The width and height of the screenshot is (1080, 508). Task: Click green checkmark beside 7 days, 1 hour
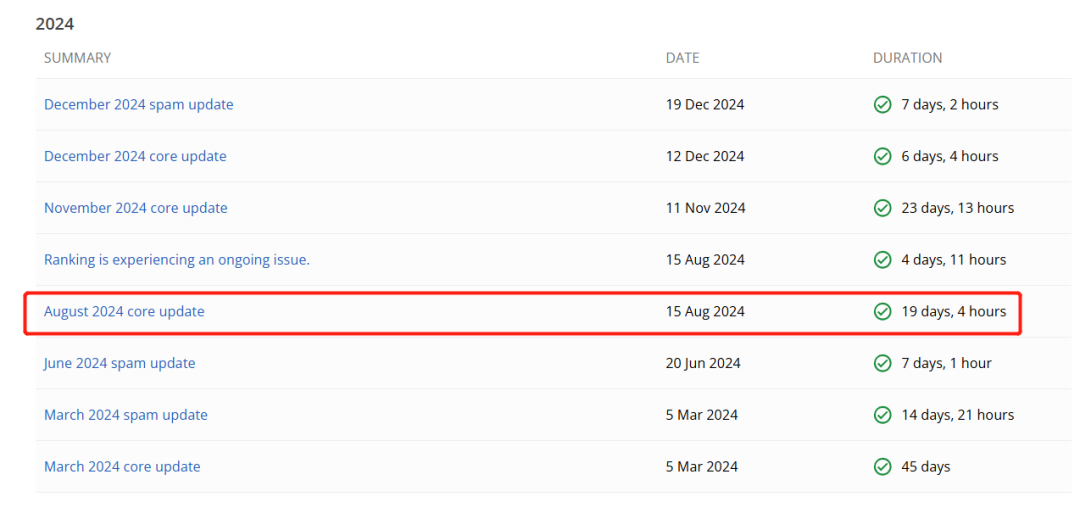tap(882, 363)
